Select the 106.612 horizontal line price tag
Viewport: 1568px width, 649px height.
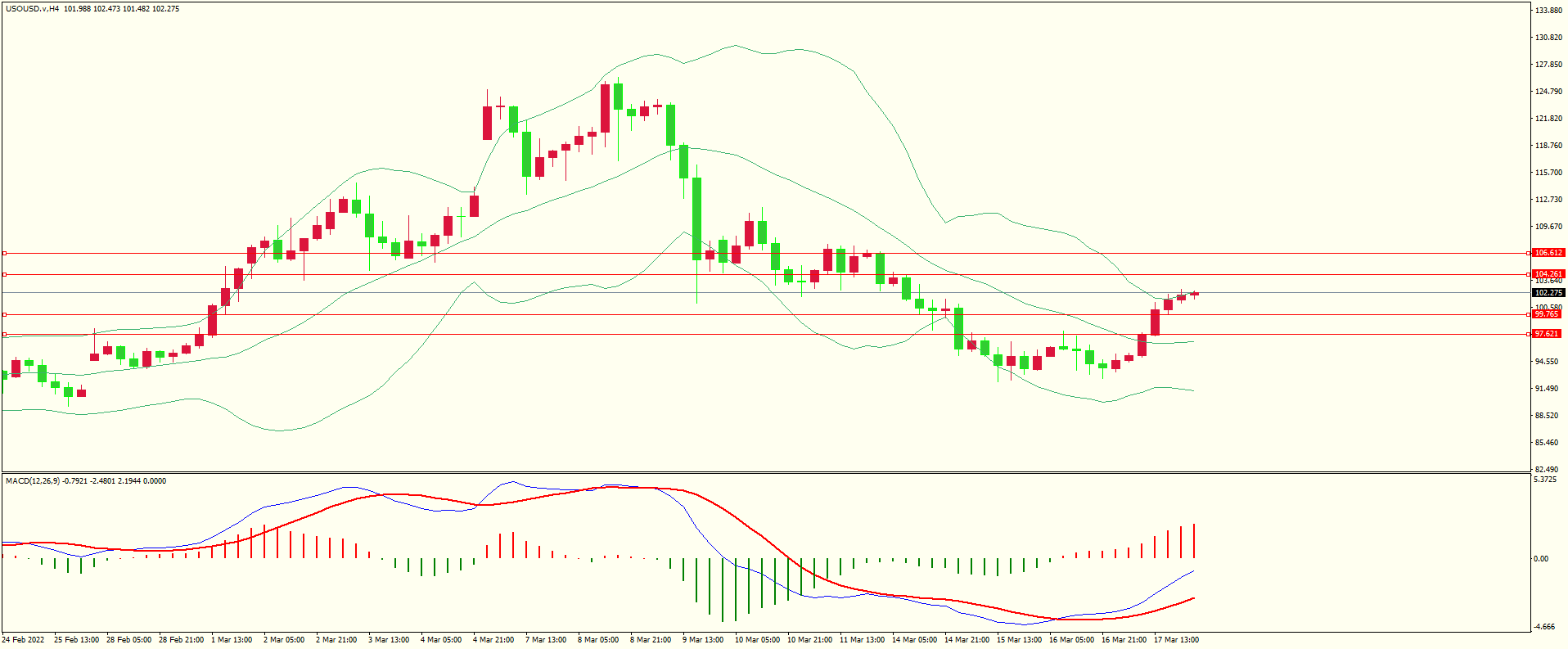1548,253
